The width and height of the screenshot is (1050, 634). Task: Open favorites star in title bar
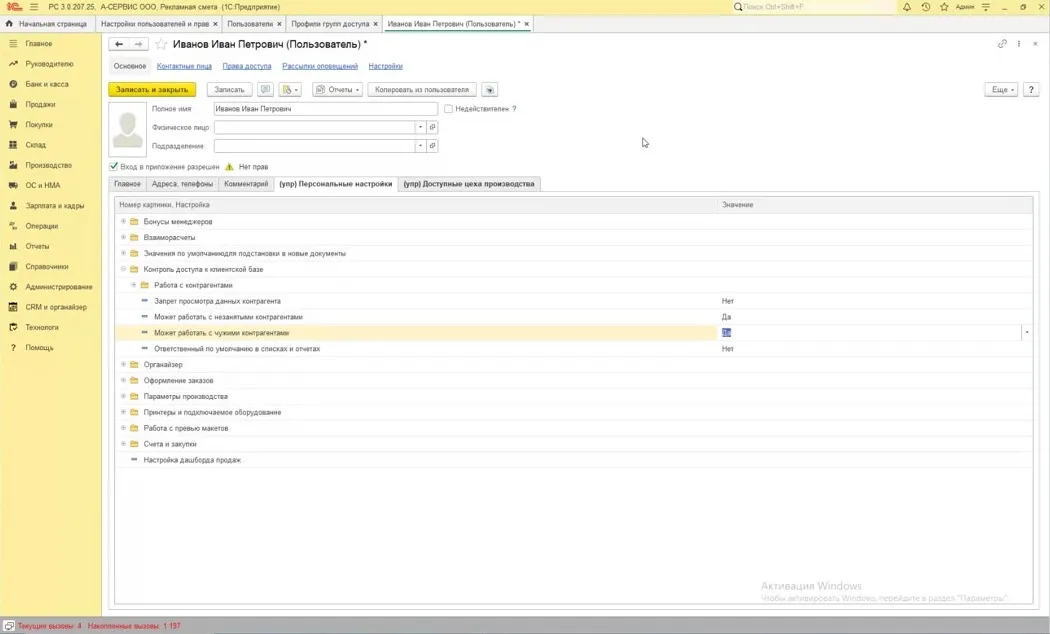tap(944, 7)
